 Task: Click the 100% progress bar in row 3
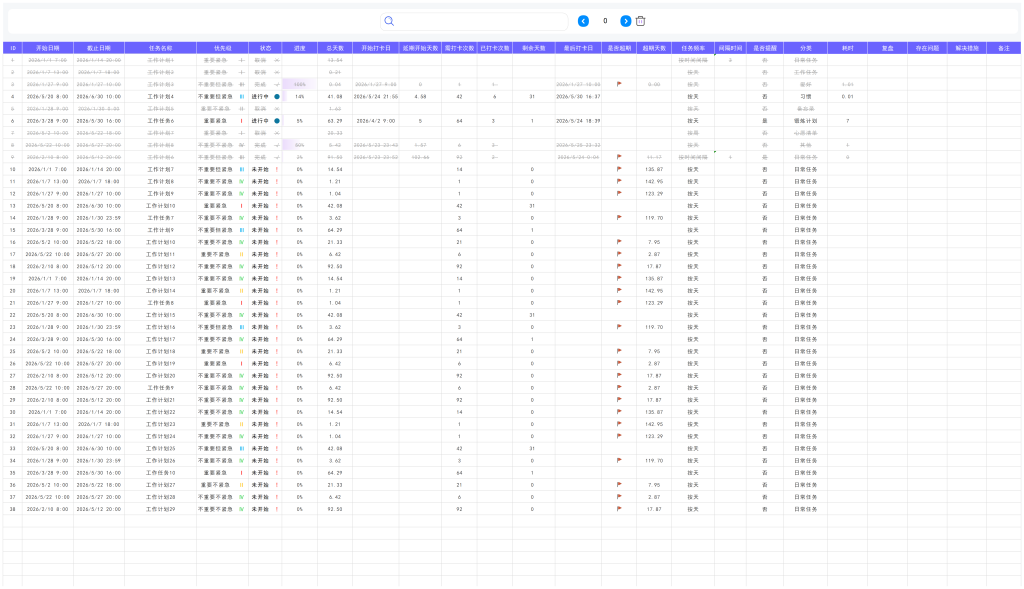(x=300, y=84)
